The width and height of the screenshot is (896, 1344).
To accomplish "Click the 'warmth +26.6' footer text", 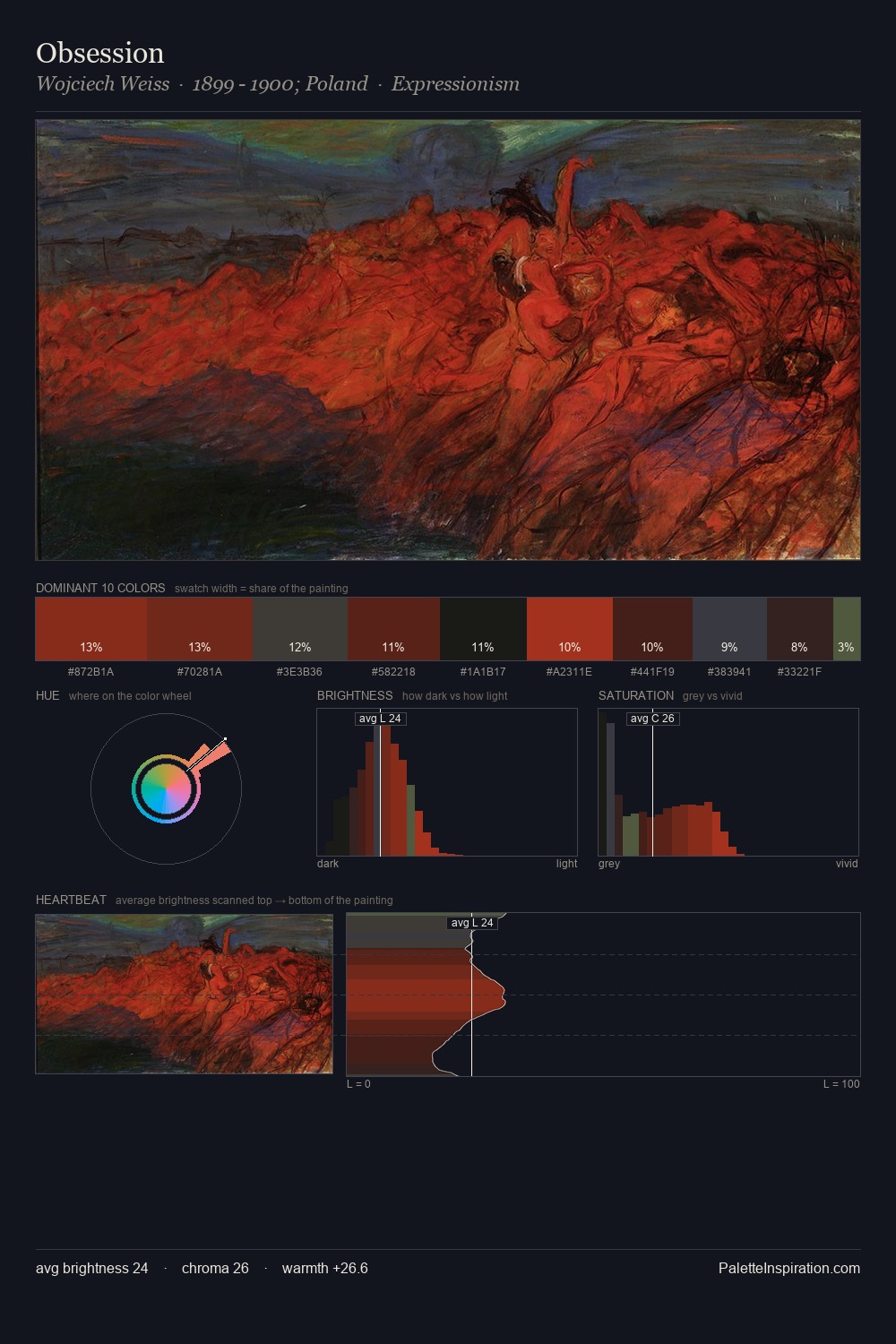I will (325, 1268).
